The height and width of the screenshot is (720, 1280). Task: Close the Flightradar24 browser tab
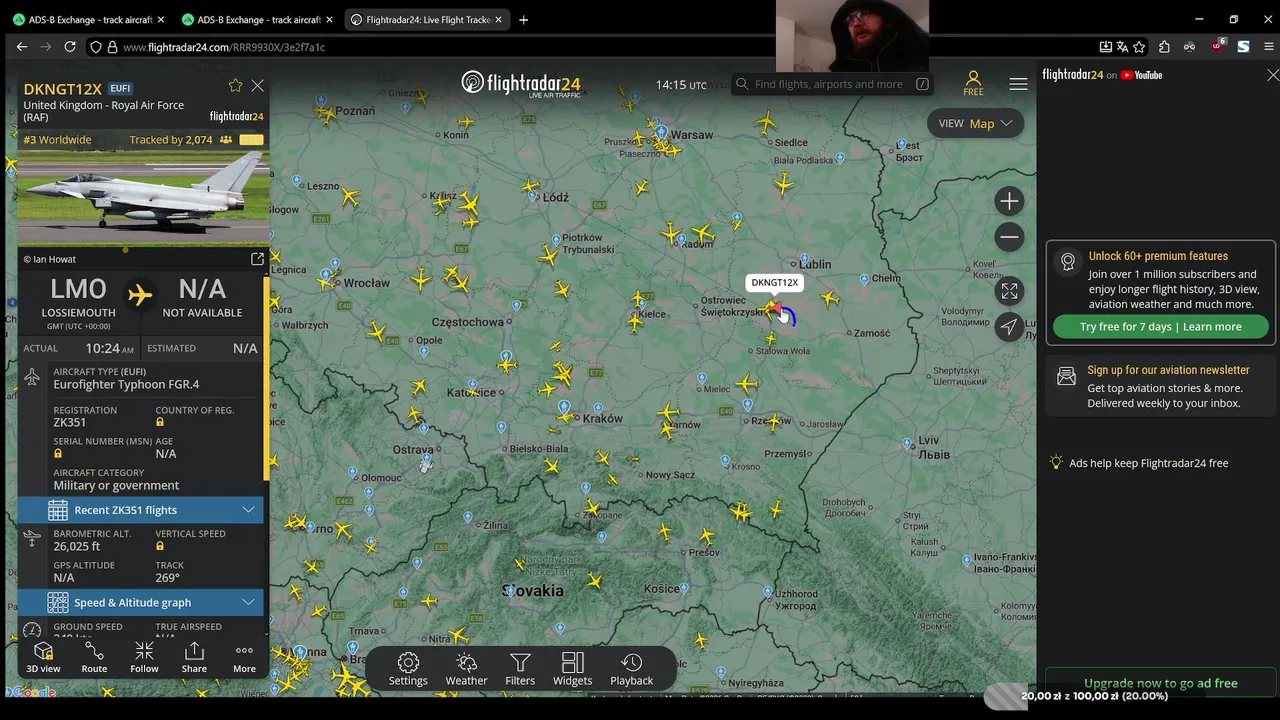pos(500,19)
